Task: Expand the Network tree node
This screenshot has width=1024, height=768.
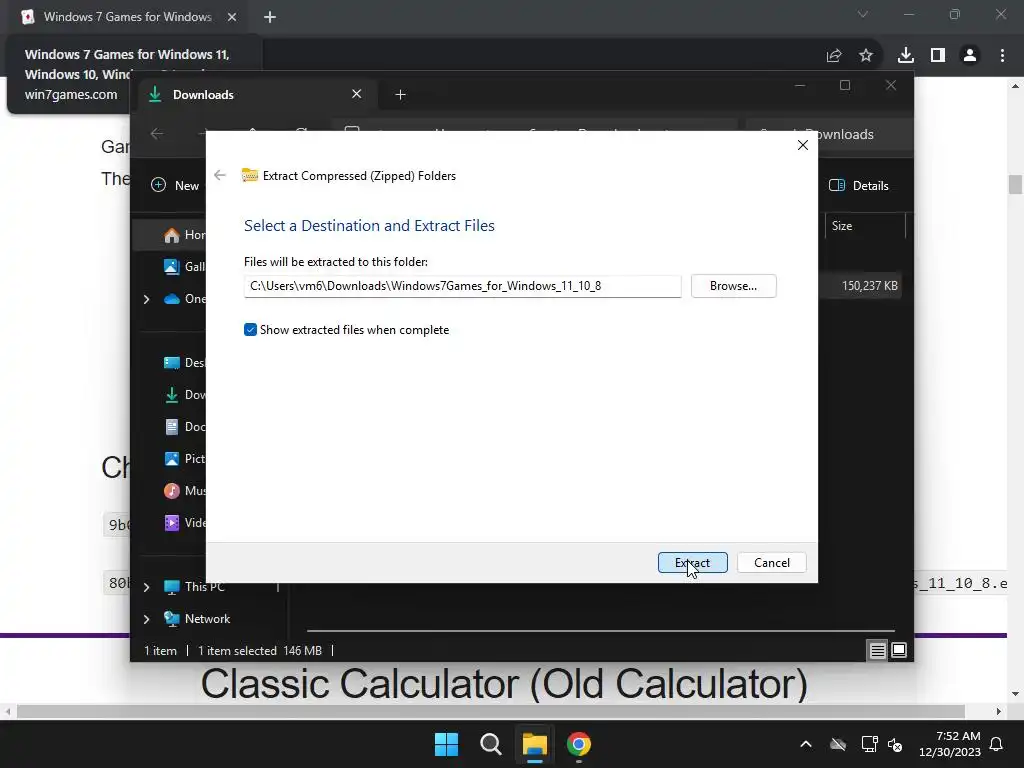Action: (146, 618)
